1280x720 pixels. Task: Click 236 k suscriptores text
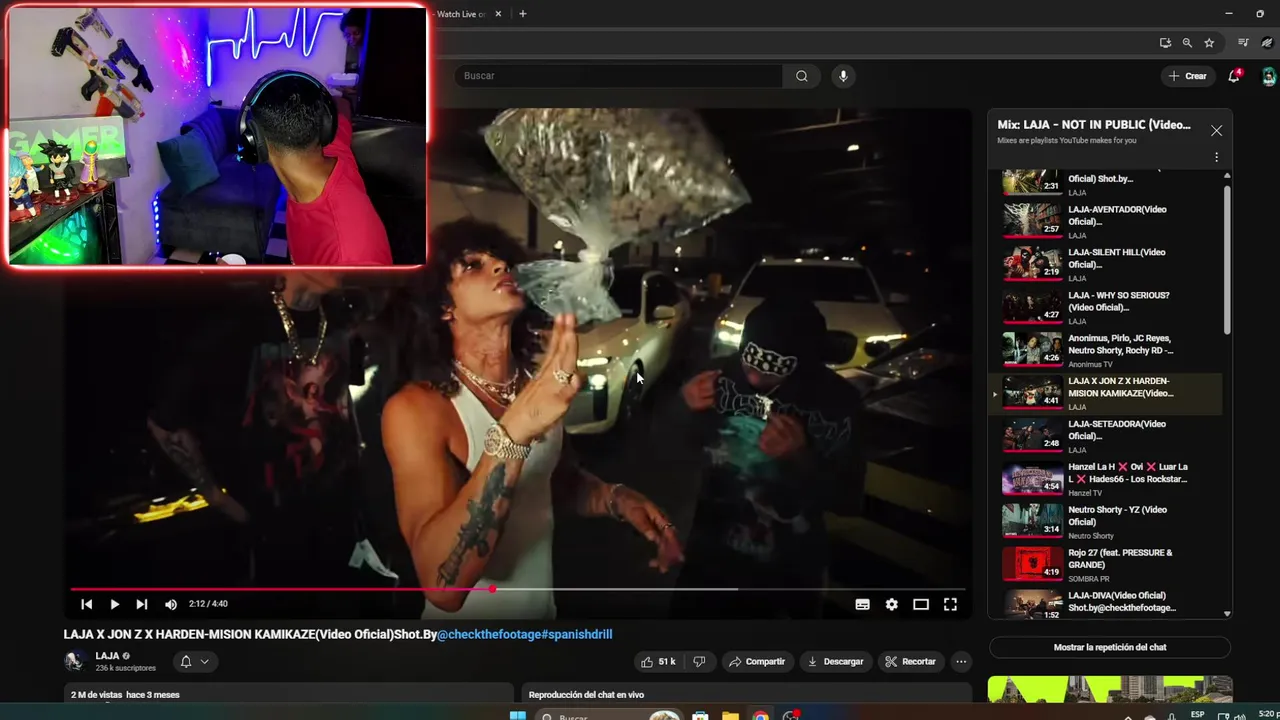coord(125,668)
